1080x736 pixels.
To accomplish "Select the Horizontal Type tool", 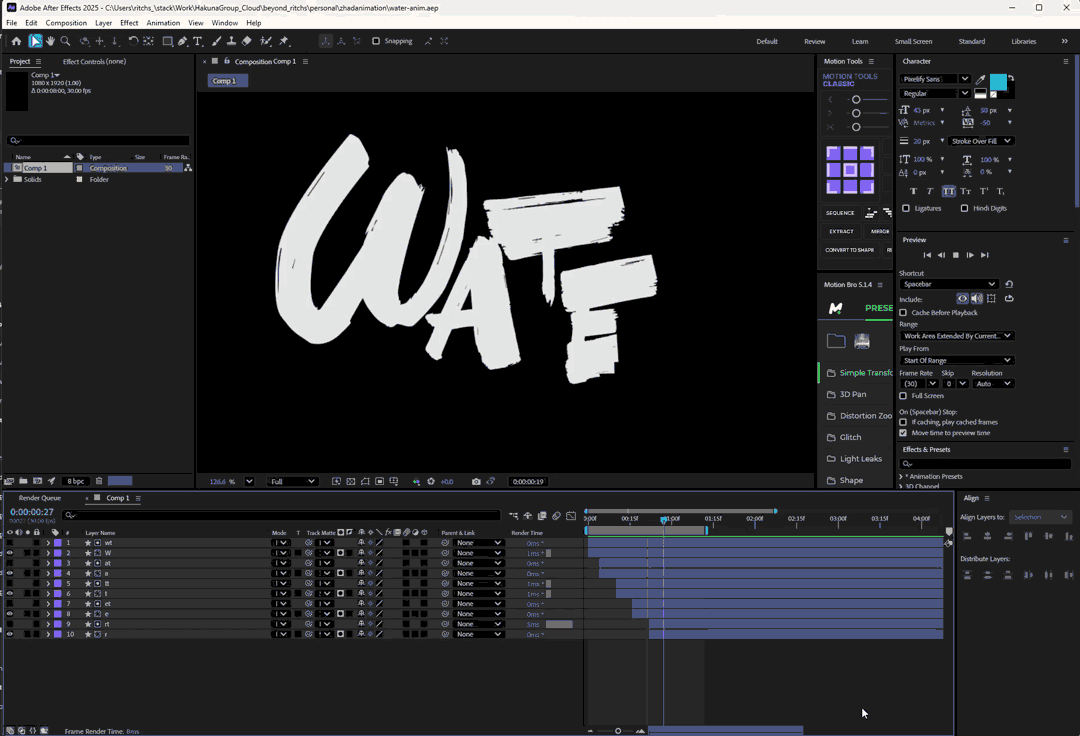I will coord(198,41).
